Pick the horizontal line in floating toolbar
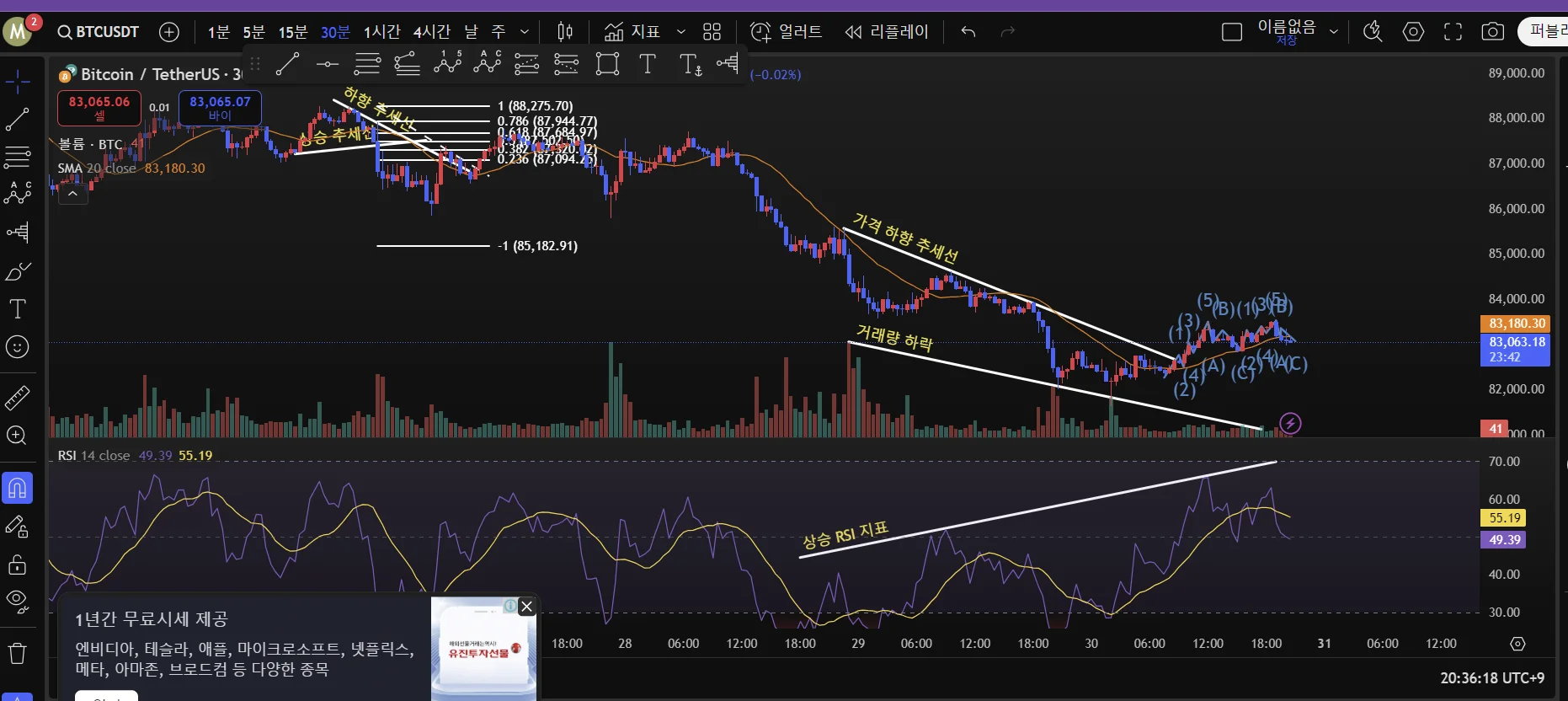Image resolution: width=1568 pixels, height=701 pixels. pos(328,64)
